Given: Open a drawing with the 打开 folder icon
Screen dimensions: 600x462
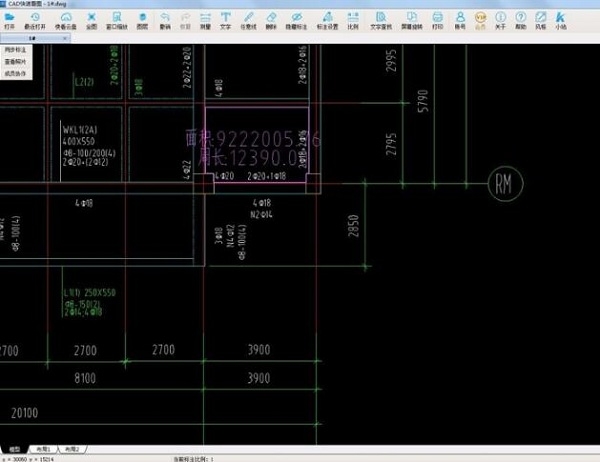Looking at the screenshot, I should [9, 21].
